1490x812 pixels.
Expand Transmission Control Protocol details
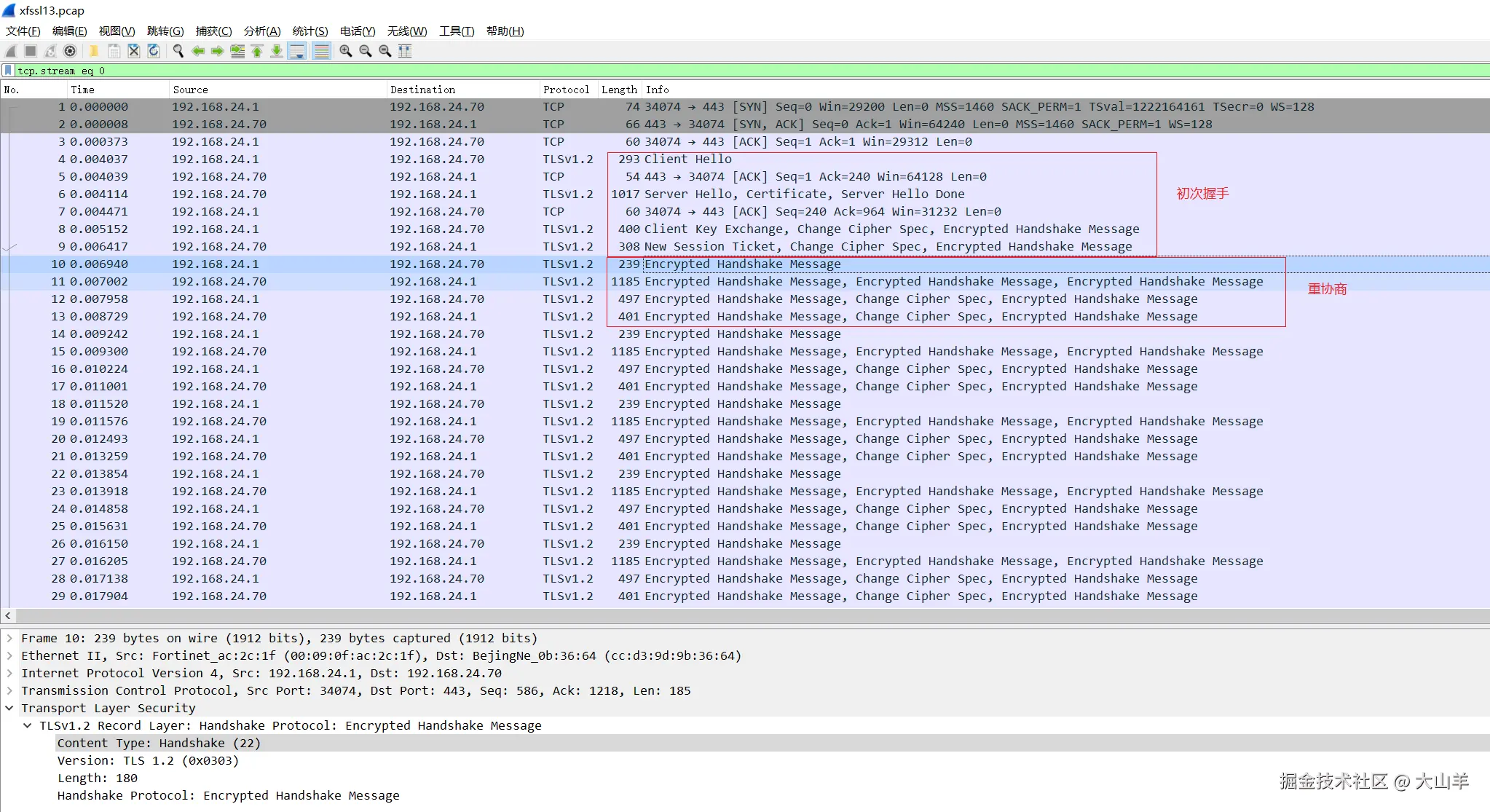click(9, 690)
